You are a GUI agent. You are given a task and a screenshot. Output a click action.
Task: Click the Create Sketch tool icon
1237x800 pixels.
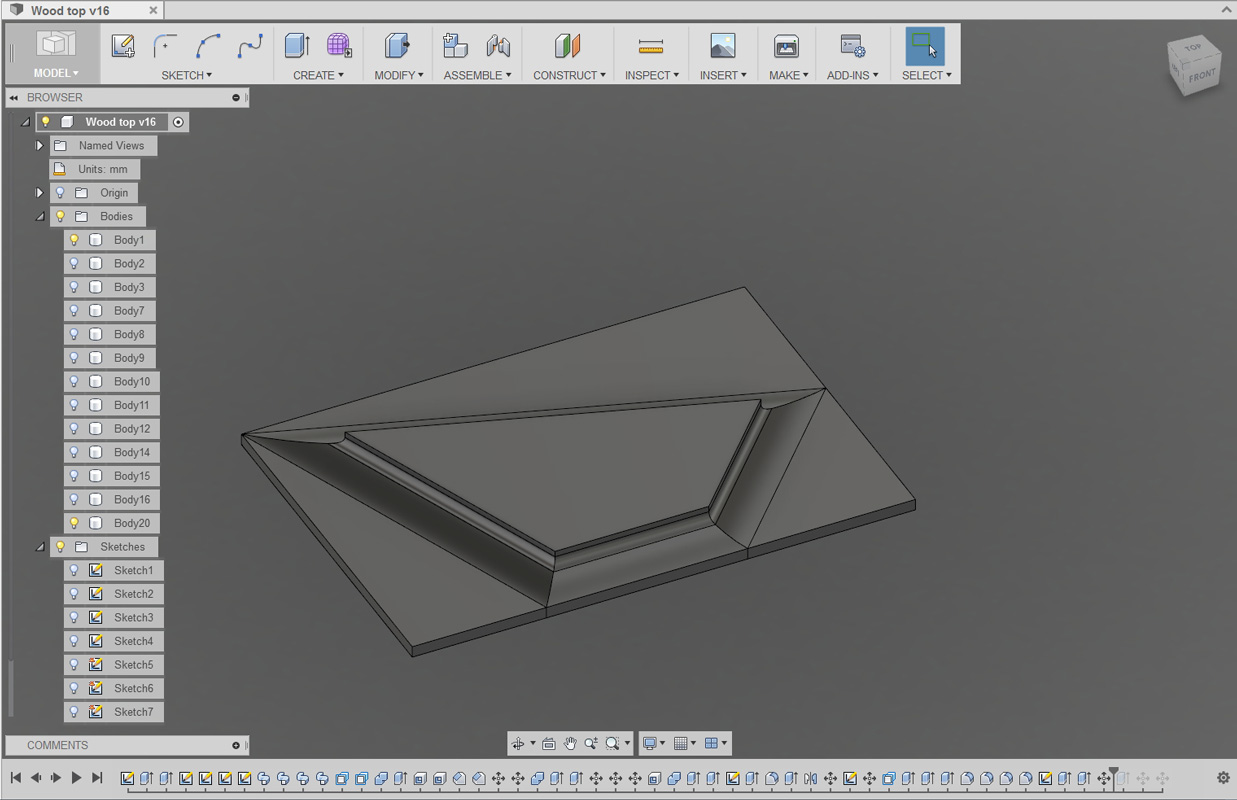click(123, 46)
